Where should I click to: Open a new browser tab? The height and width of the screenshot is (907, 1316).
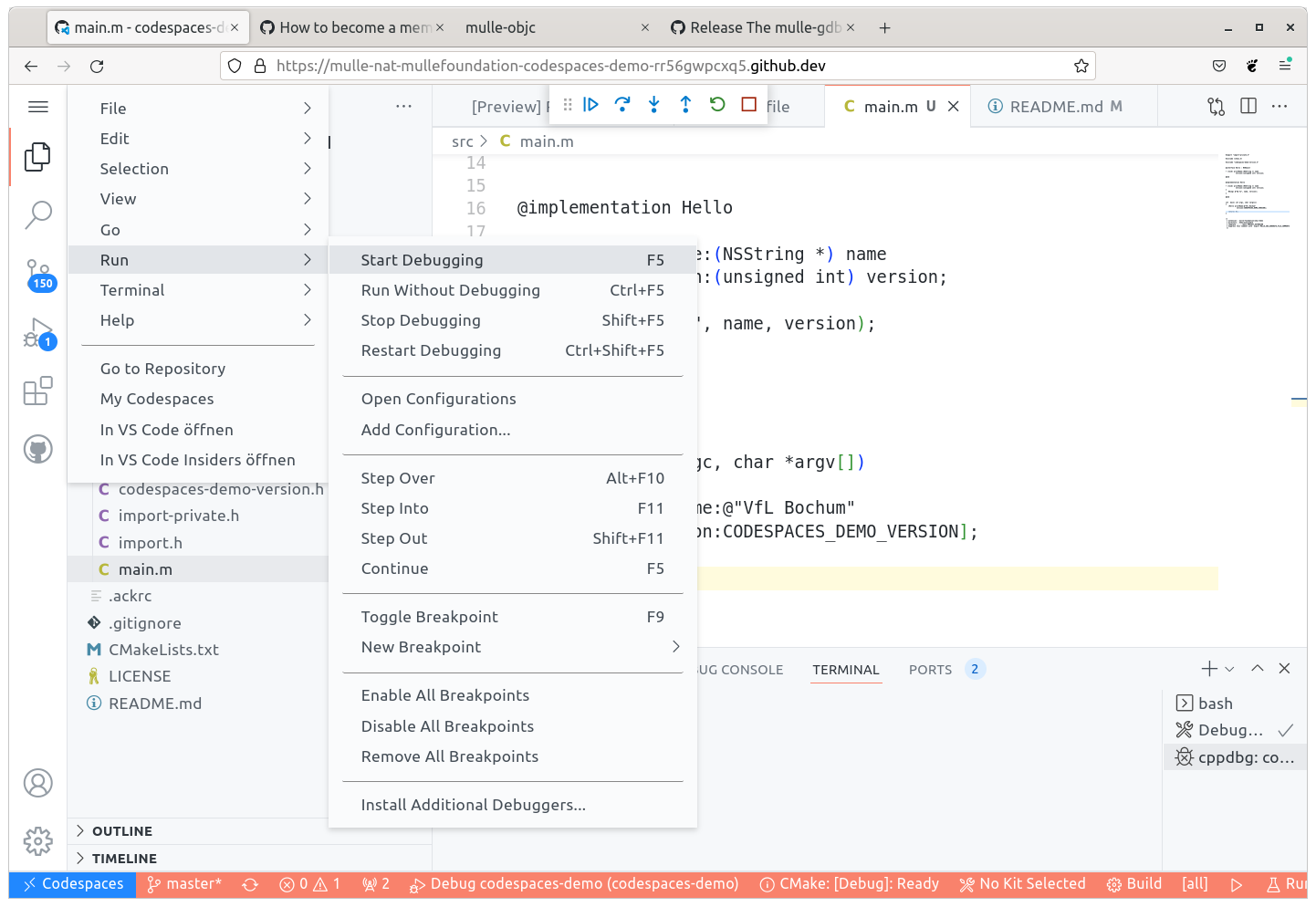884,27
